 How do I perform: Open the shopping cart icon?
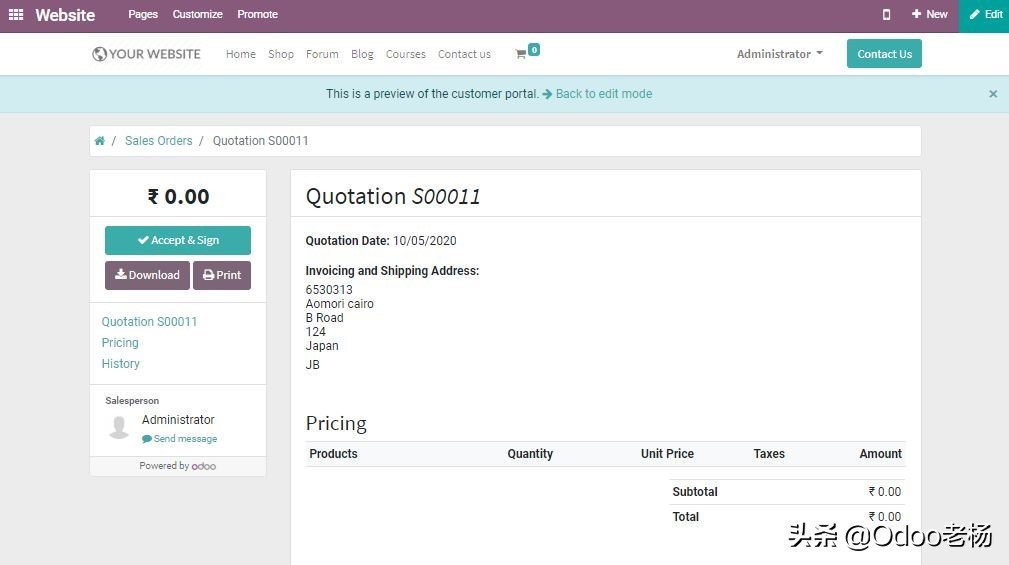(521, 54)
